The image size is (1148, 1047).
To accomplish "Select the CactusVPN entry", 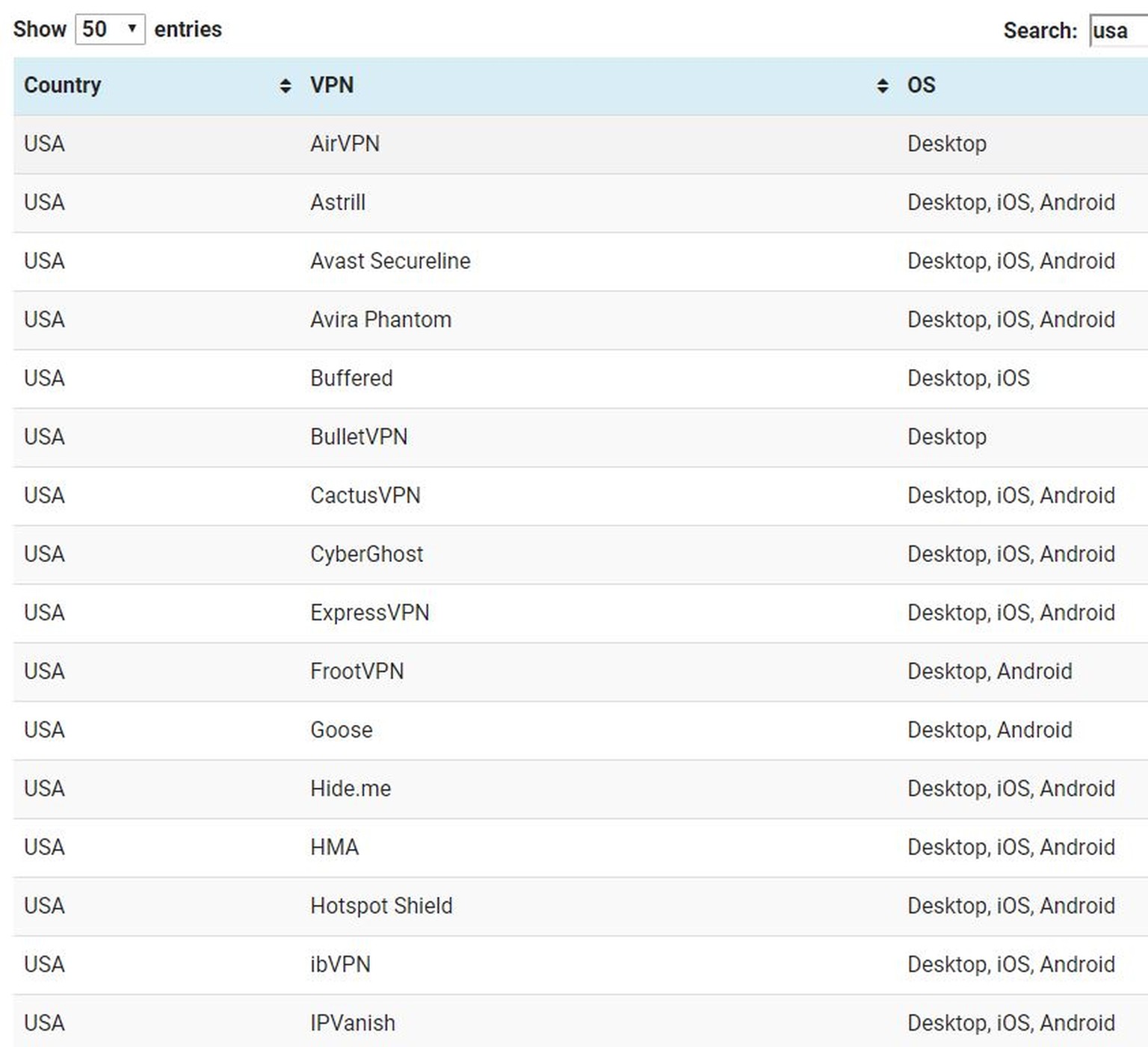I will (365, 495).
